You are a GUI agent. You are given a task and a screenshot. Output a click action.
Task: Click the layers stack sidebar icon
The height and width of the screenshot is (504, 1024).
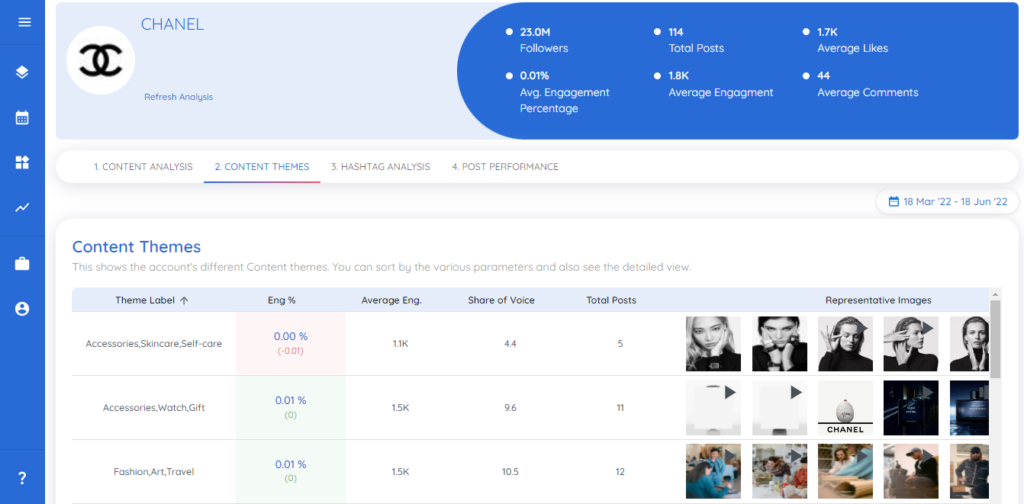pos(22,72)
